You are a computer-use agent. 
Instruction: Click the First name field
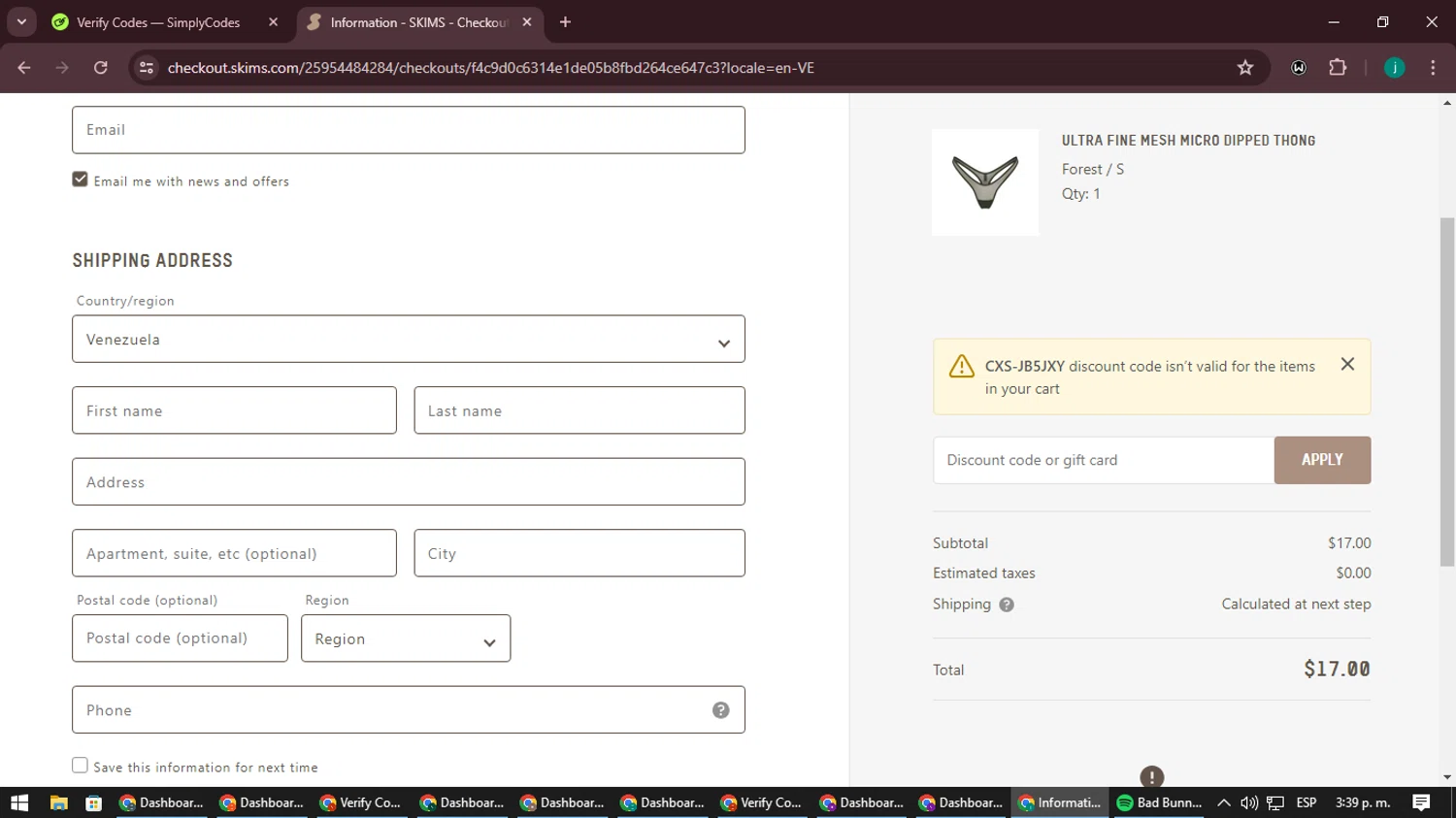[x=234, y=410]
